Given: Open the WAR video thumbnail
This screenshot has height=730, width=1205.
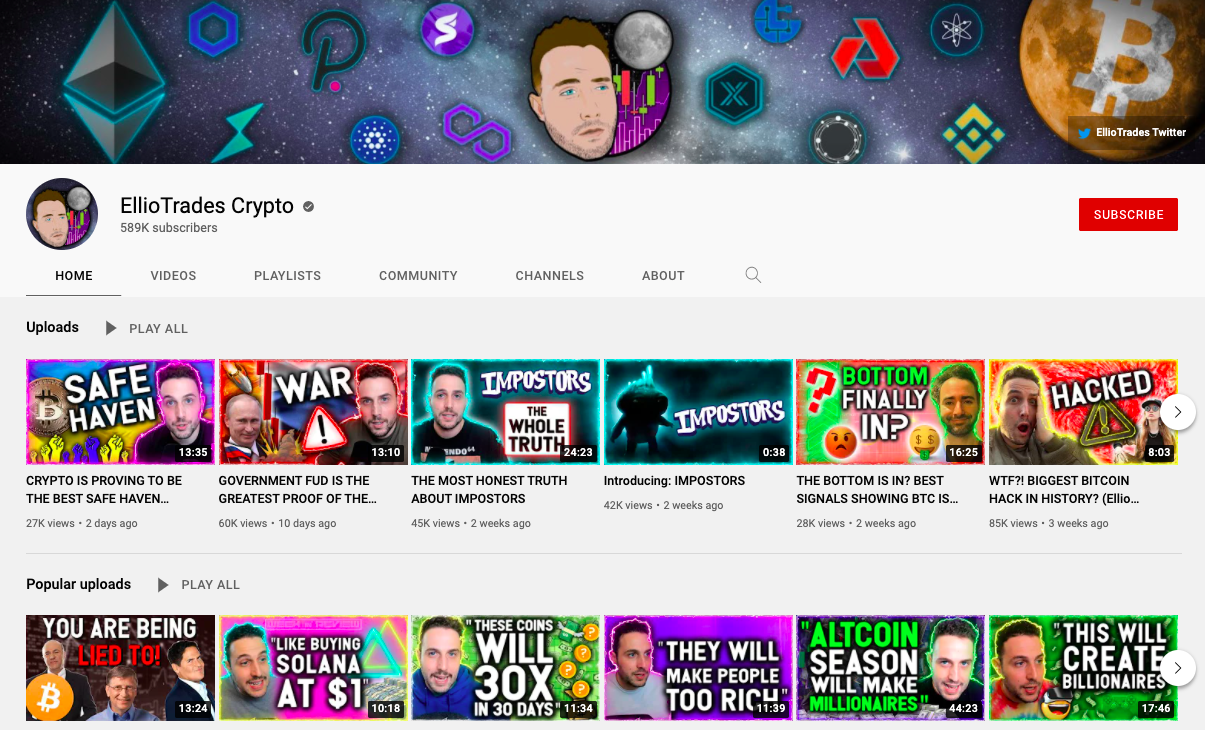Looking at the screenshot, I should pyautogui.click(x=313, y=411).
